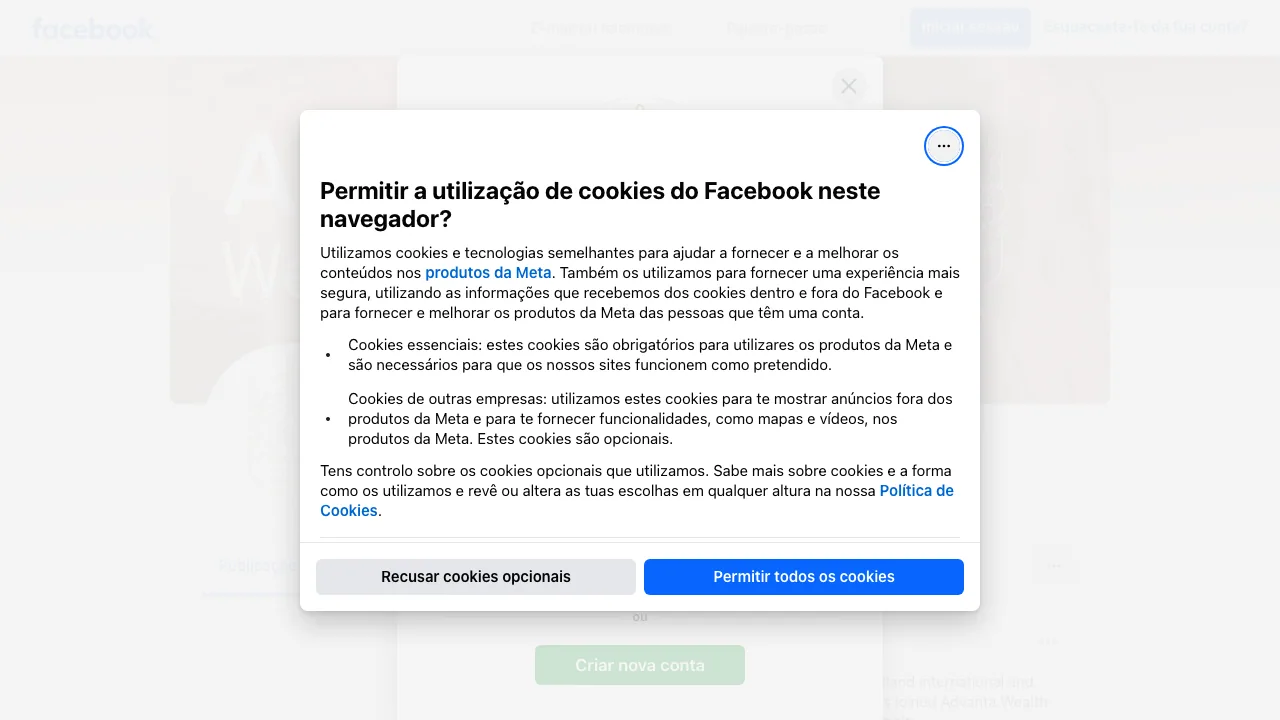Screen dimensions: 1280x720
Task: Click the "Cookies de outras empresas" bullet paragraph
Action: pos(650,419)
